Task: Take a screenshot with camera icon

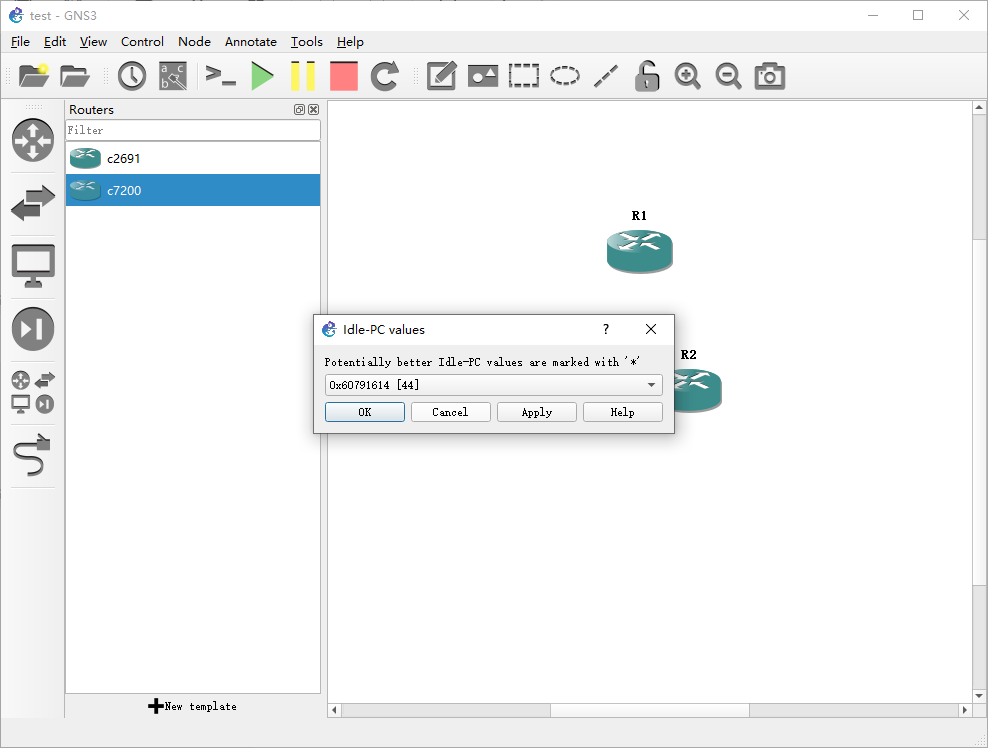Action: coord(769,76)
